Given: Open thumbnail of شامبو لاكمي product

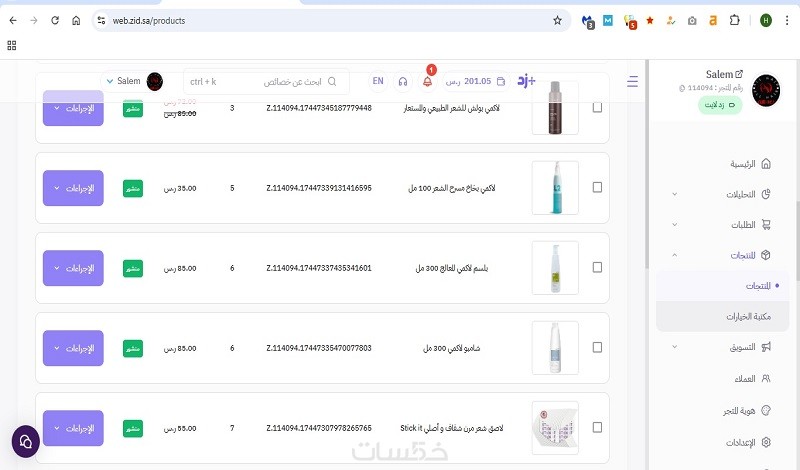Looking at the screenshot, I should (x=555, y=348).
